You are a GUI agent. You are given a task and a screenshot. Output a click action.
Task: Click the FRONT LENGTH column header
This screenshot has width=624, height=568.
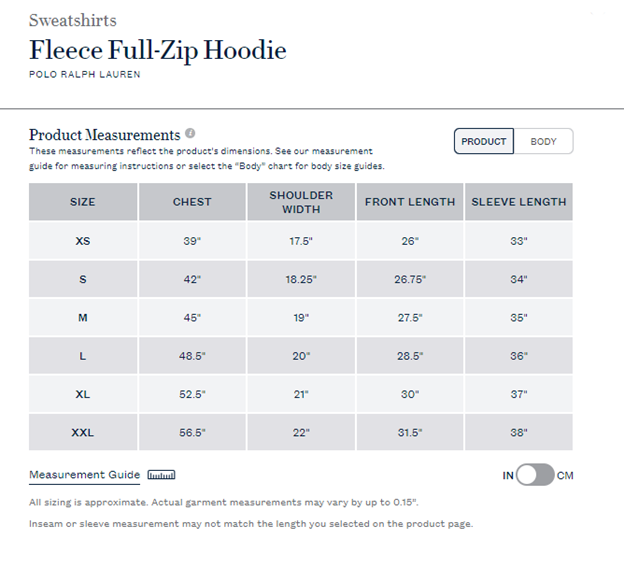pyautogui.click(x=410, y=202)
